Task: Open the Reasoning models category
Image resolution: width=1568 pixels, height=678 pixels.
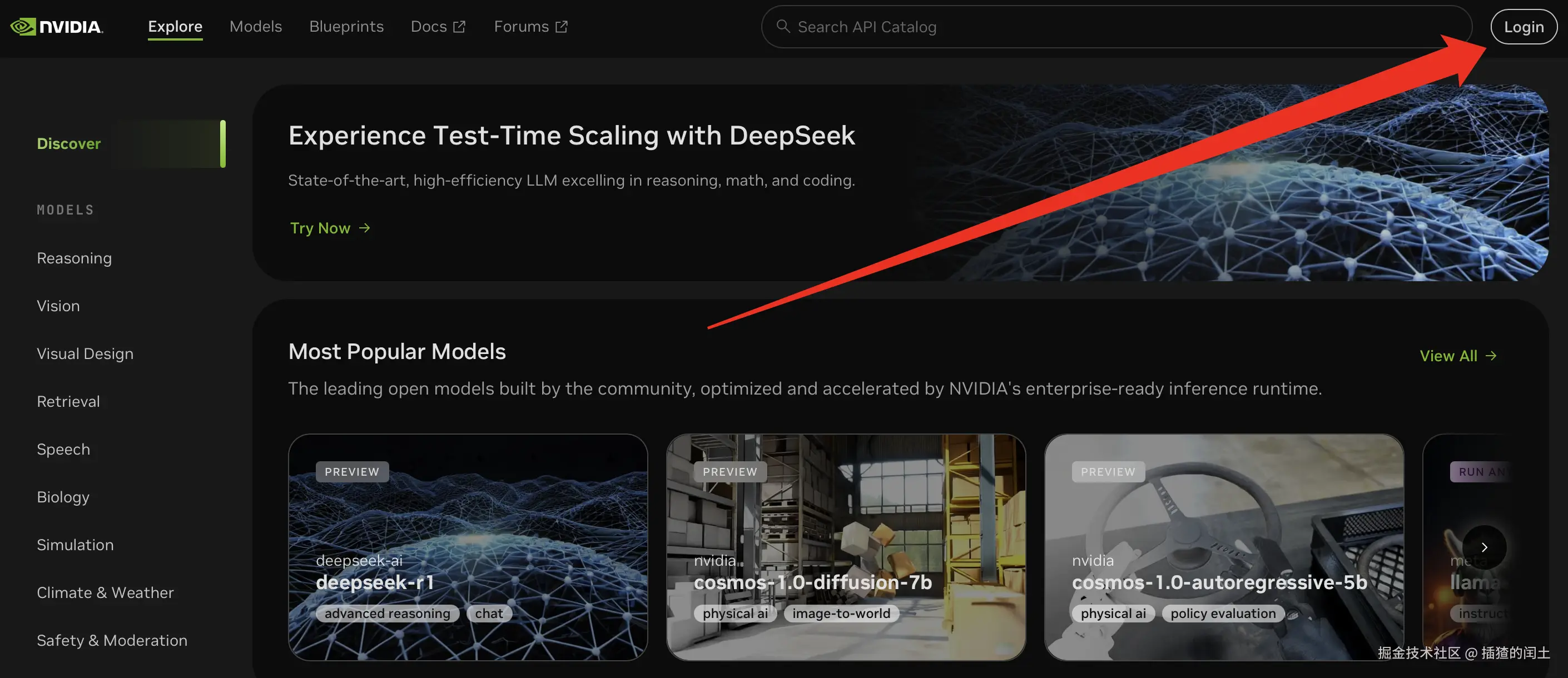Action: click(x=75, y=258)
